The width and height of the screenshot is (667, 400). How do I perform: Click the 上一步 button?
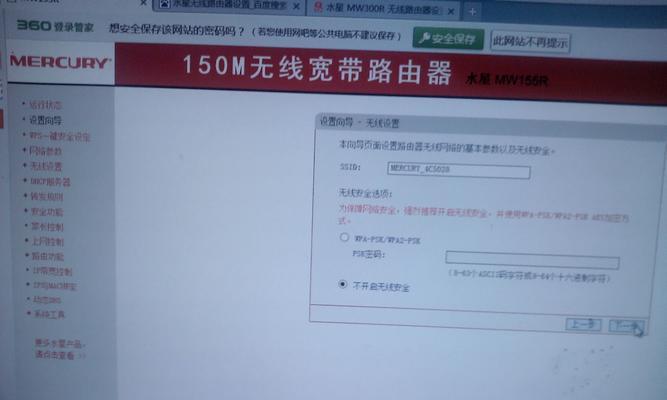583,324
